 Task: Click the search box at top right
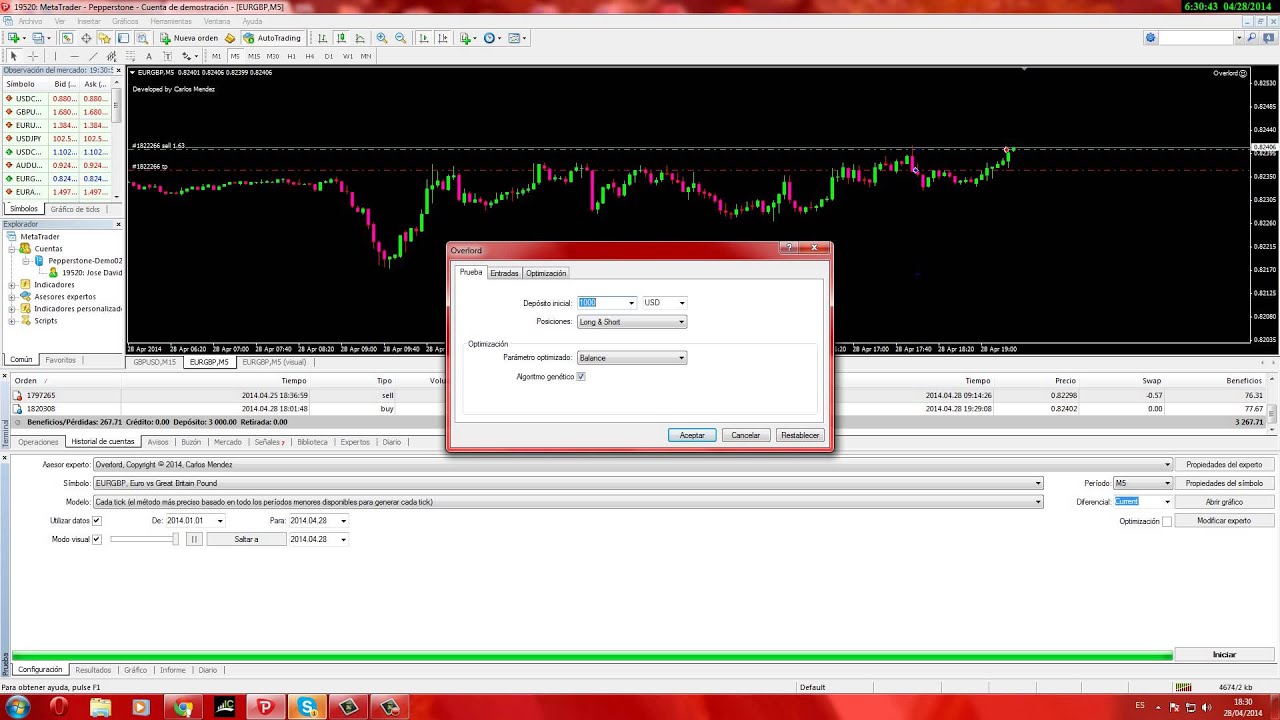click(x=1196, y=38)
